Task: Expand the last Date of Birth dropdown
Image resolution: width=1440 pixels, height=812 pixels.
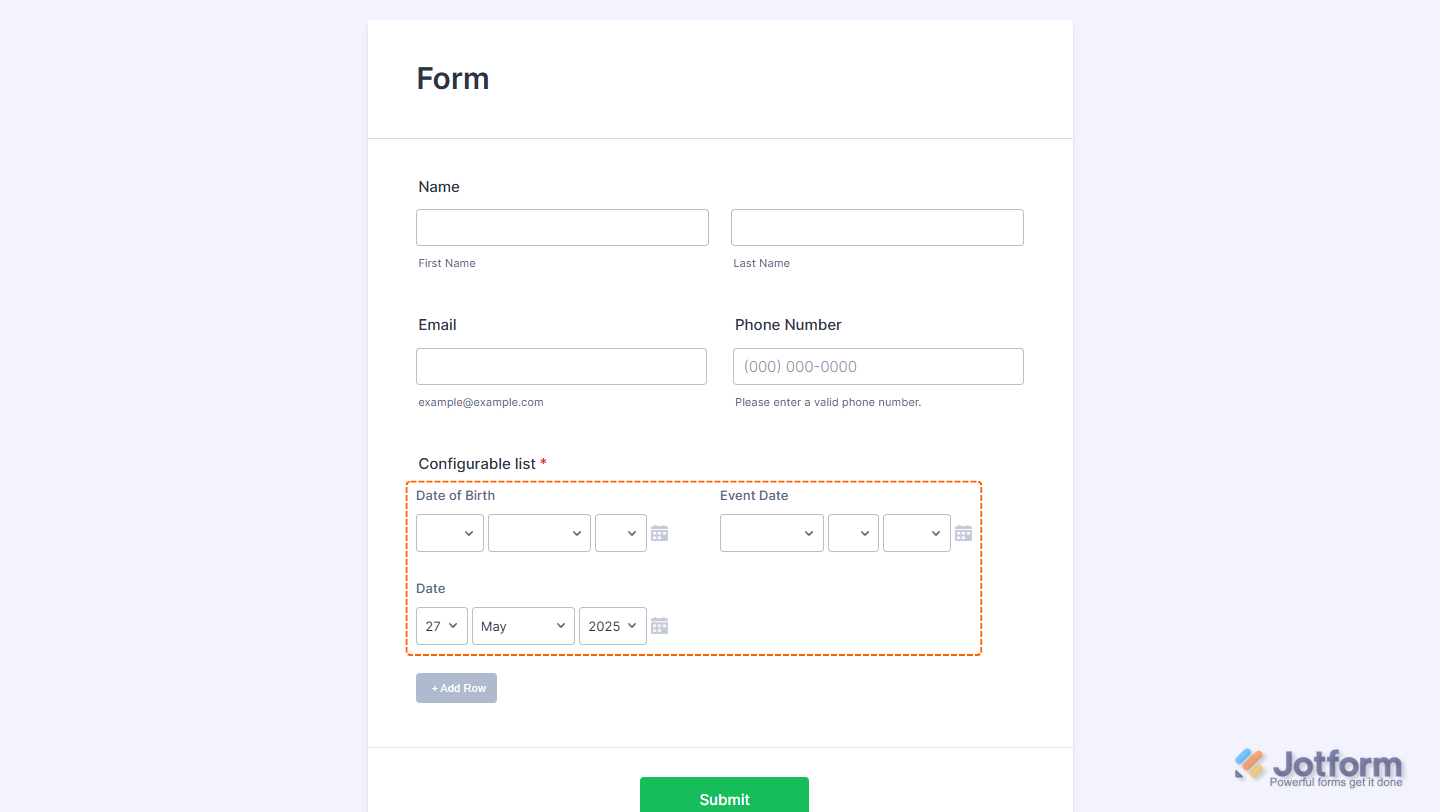Action: (x=620, y=533)
